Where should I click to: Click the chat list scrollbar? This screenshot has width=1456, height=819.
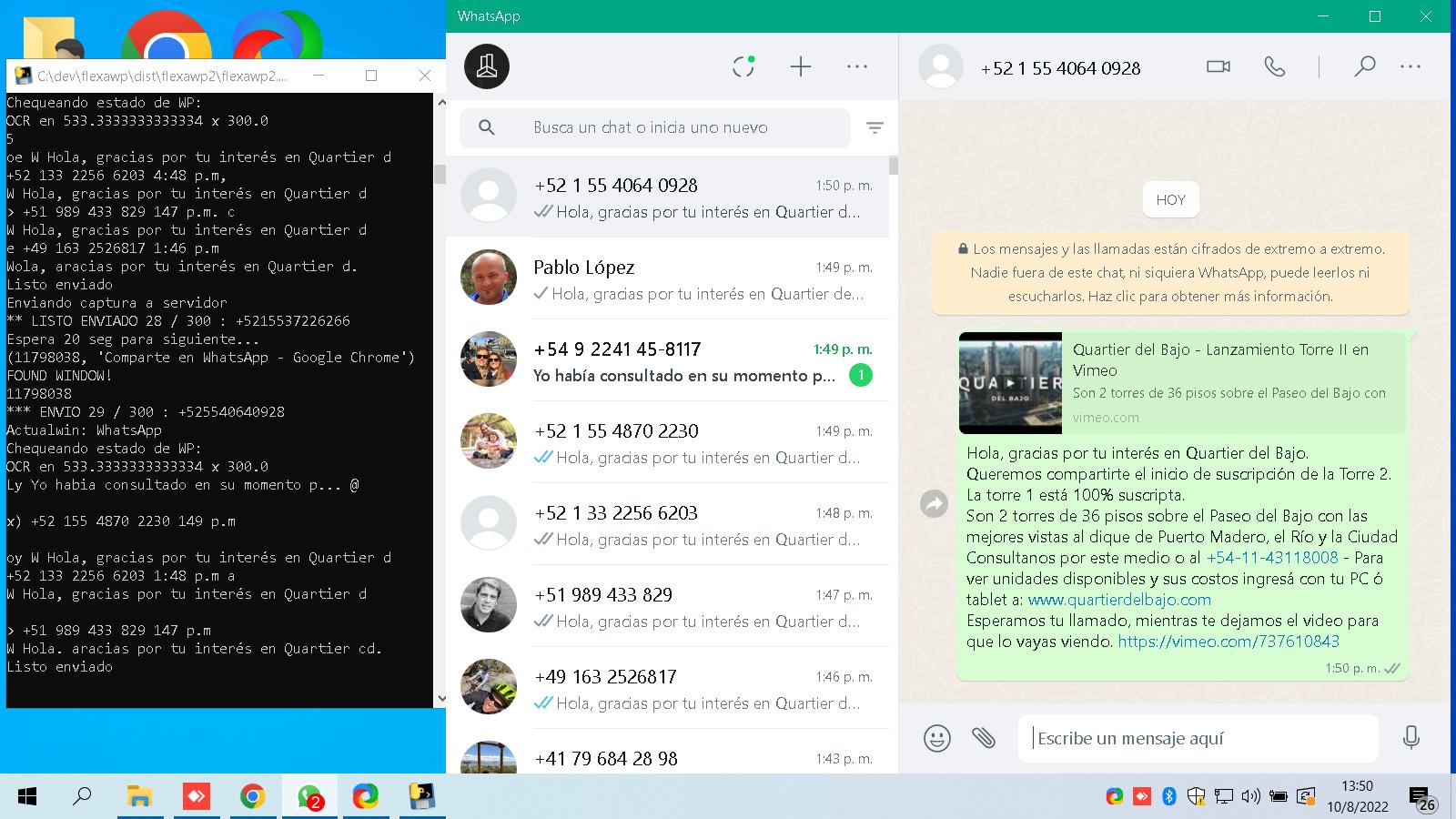click(894, 165)
